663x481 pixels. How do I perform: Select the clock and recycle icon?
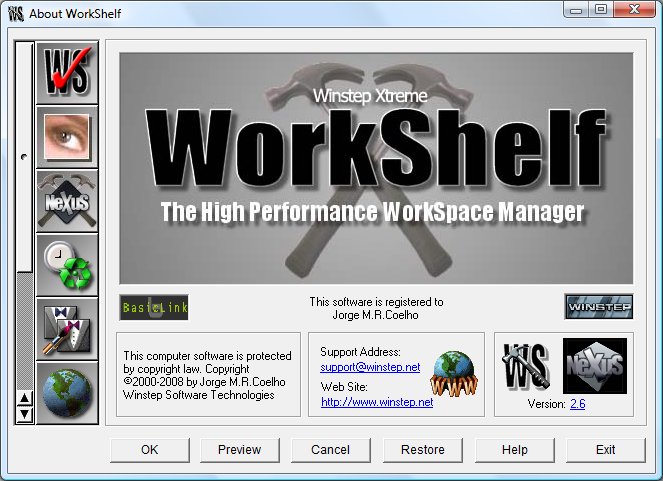67,264
